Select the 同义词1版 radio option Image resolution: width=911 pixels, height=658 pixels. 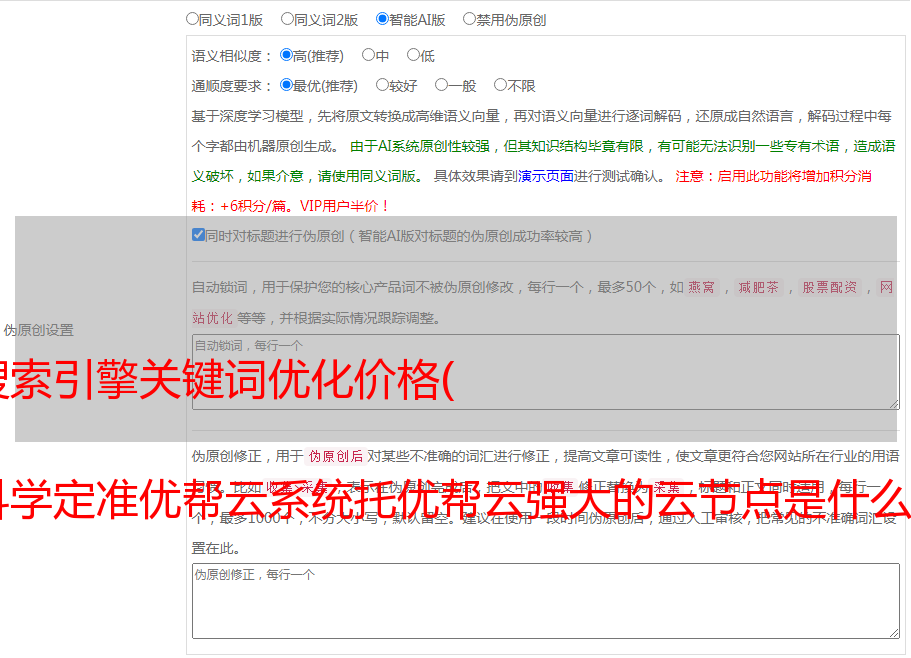point(192,19)
